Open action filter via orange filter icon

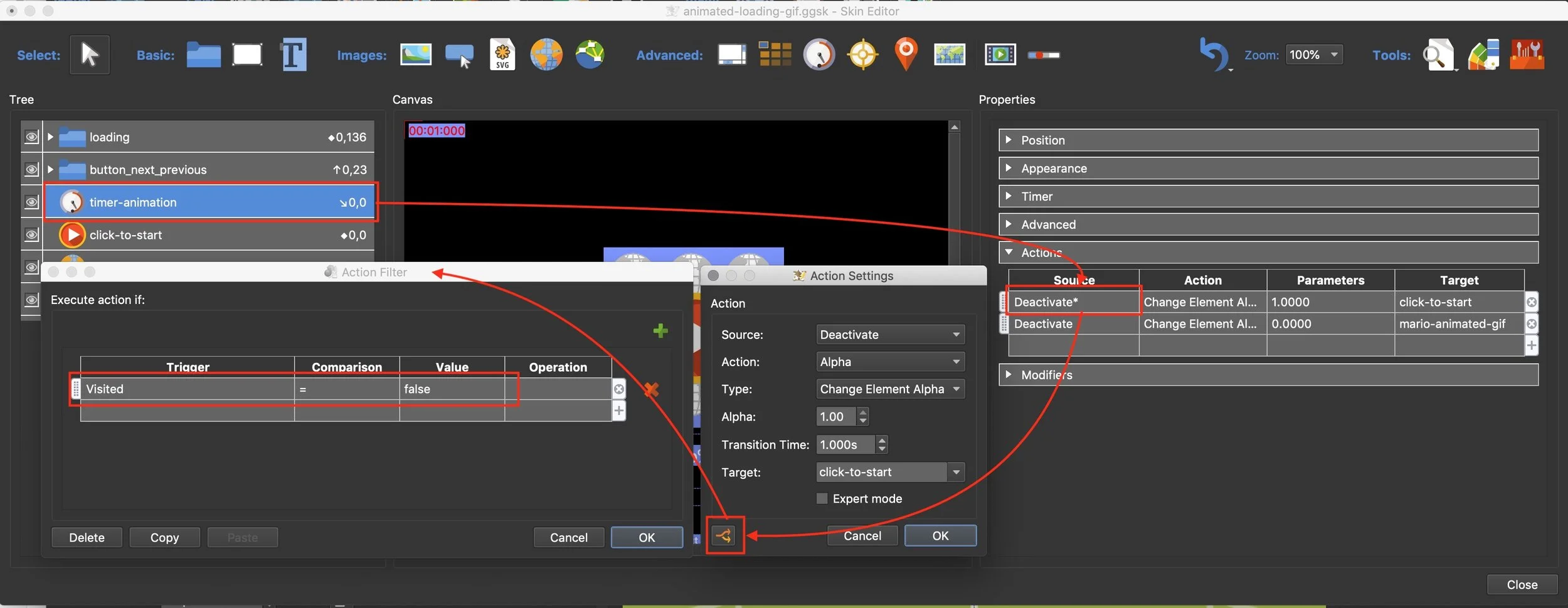coord(724,535)
